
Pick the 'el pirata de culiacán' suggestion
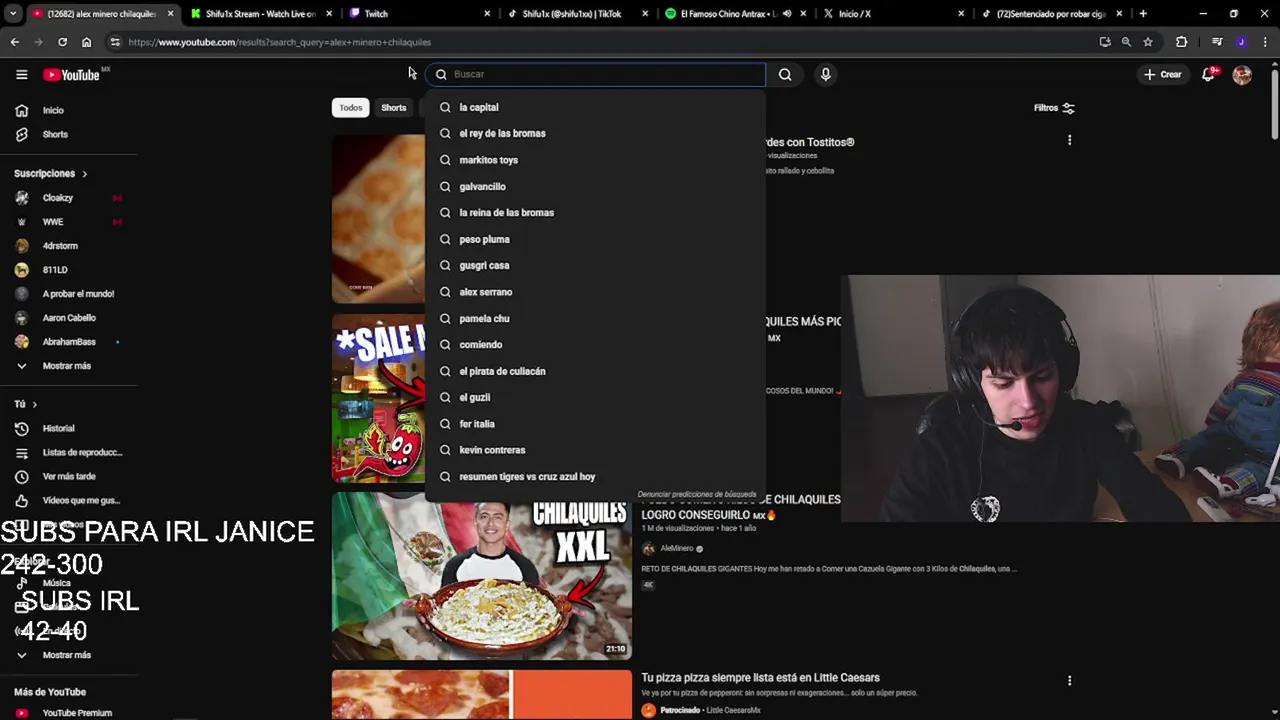coord(596,371)
